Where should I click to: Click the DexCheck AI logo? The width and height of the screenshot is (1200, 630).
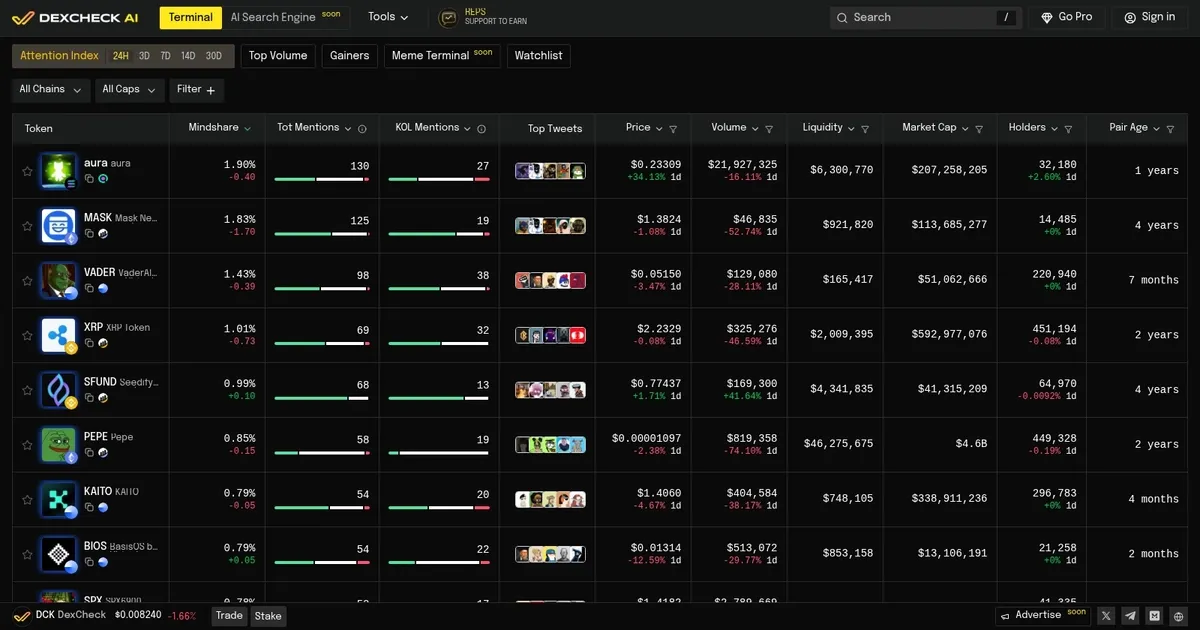click(x=75, y=17)
